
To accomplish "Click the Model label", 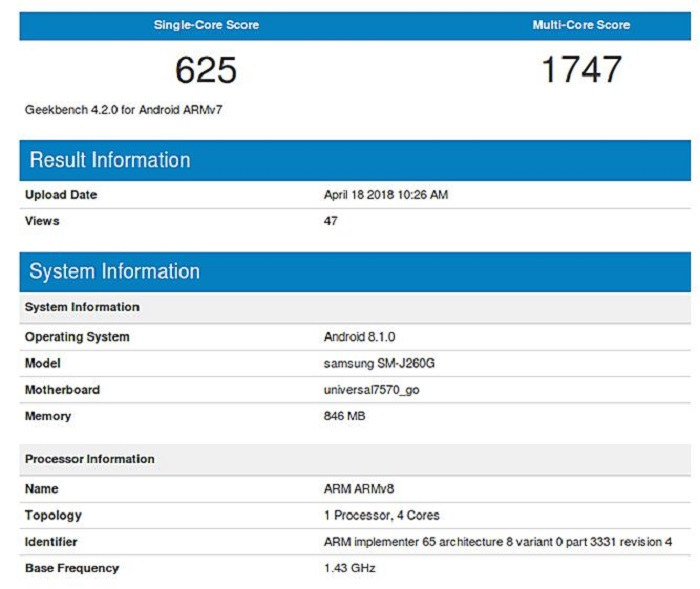I will click(x=43, y=363).
